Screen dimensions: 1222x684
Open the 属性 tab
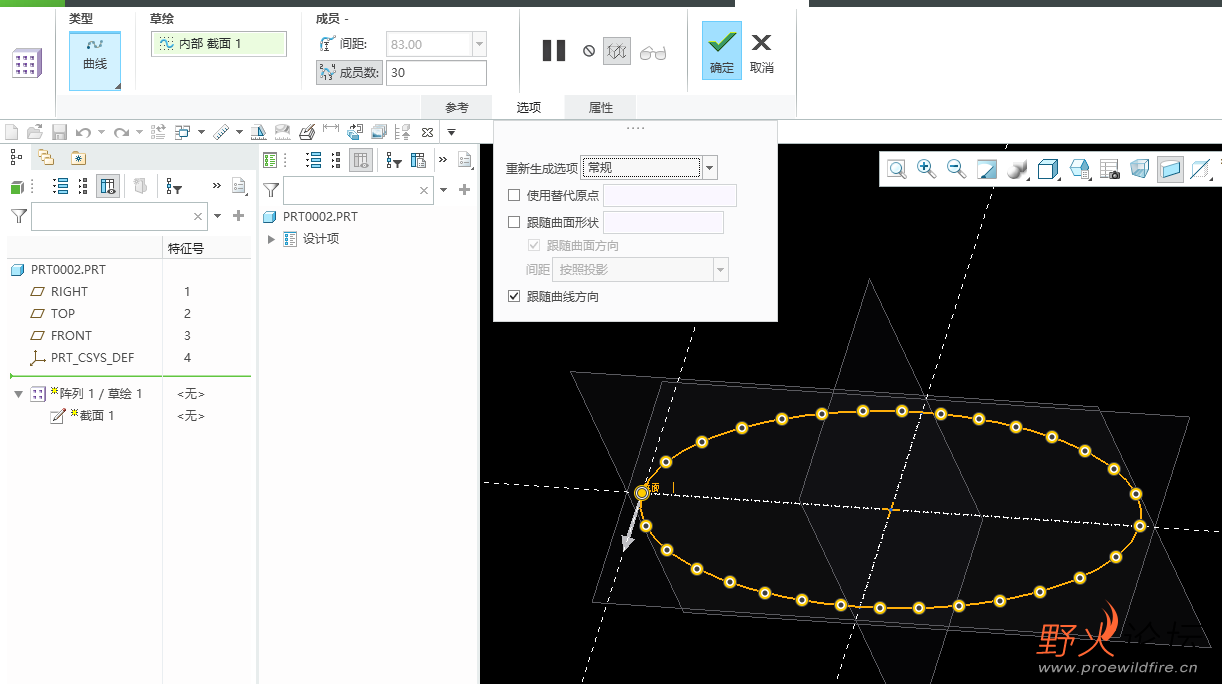pos(601,107)
